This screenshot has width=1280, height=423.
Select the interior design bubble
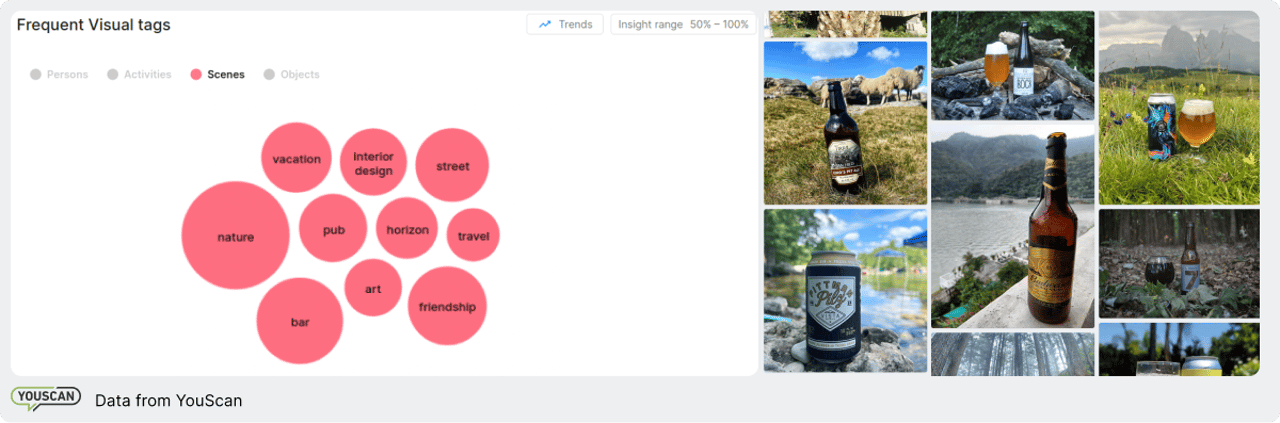[373, 163]
